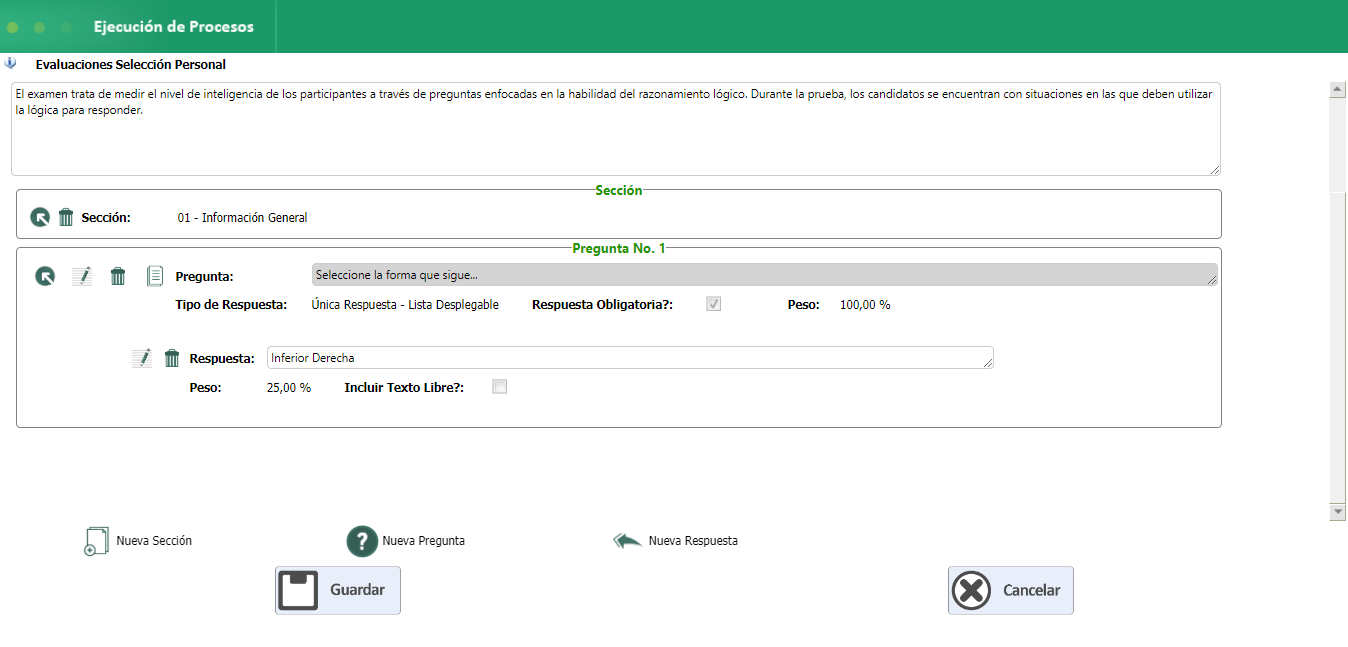
Task: Add a new section via Nueva Sección icon
Action: click(x=95, y=541)
